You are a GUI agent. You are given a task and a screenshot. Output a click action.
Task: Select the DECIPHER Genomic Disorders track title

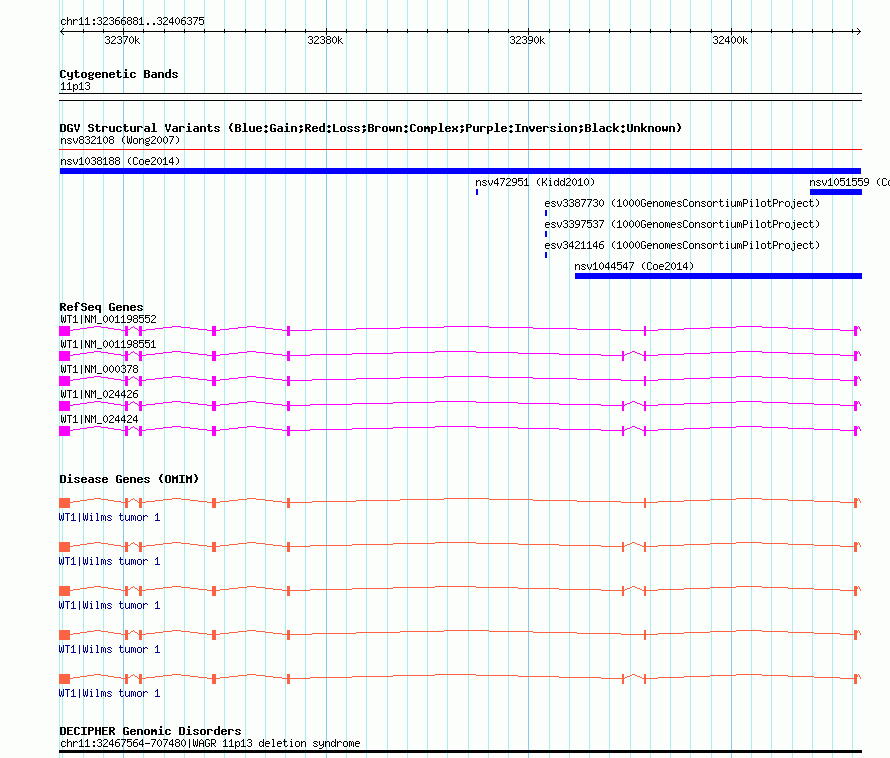coord(150,731)
